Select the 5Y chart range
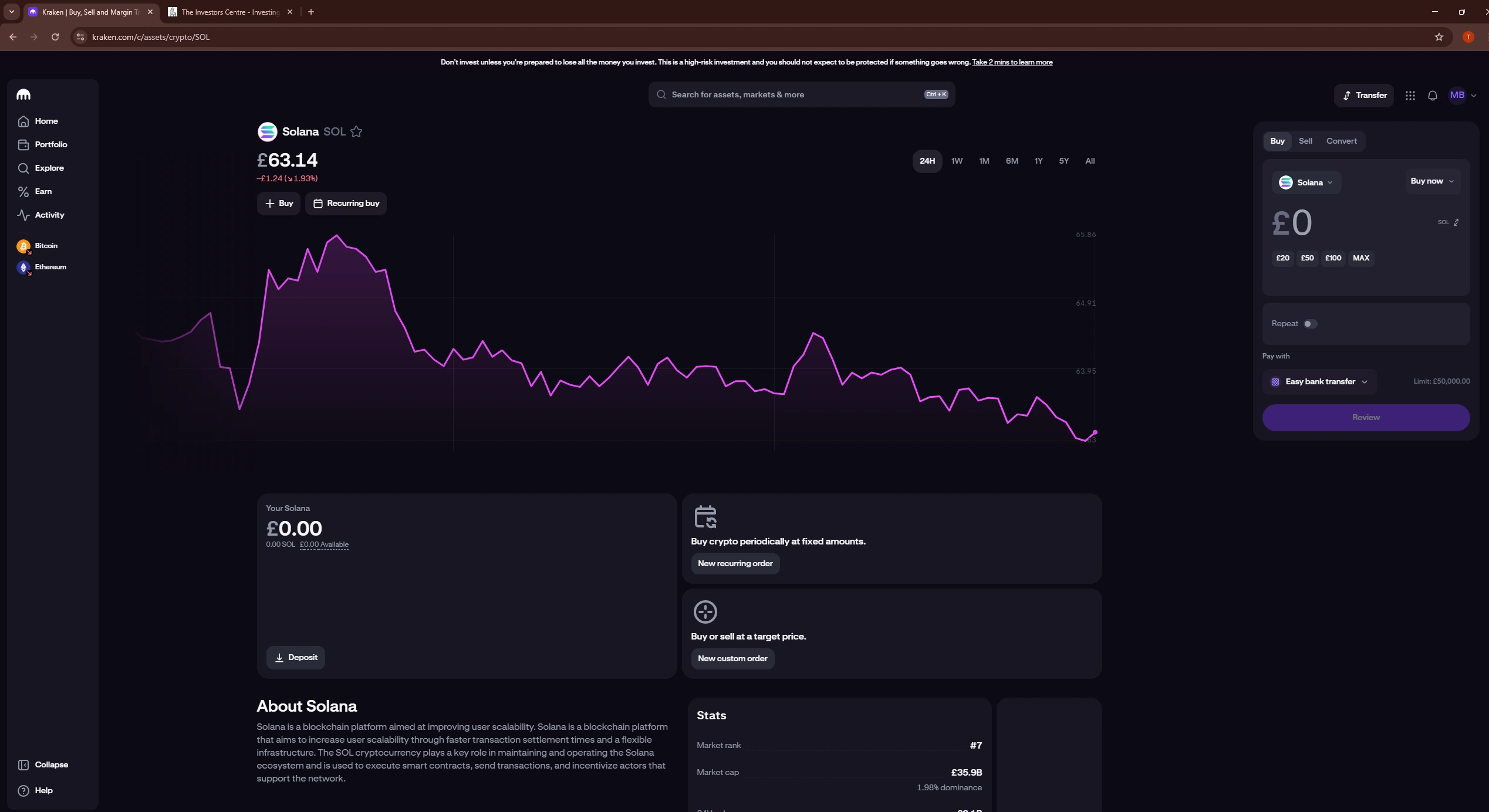 [x=1064, y=161]
